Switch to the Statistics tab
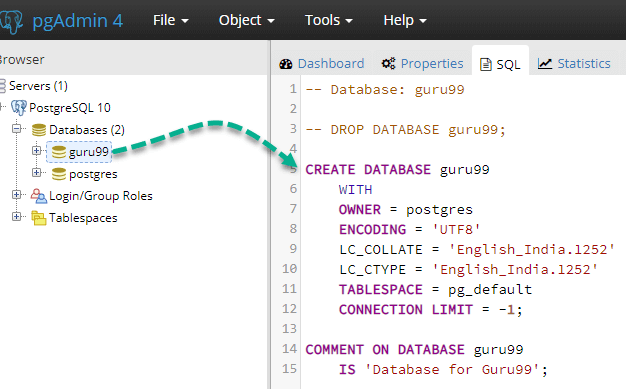 [x=574, y=64]
